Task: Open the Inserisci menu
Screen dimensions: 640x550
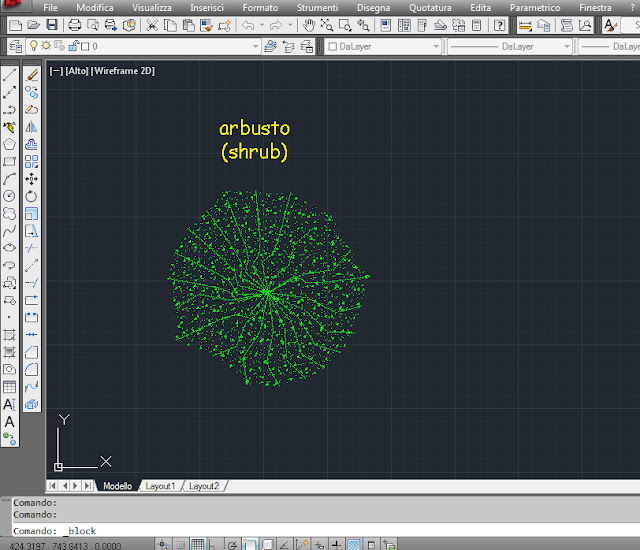Action: point(207,8)
